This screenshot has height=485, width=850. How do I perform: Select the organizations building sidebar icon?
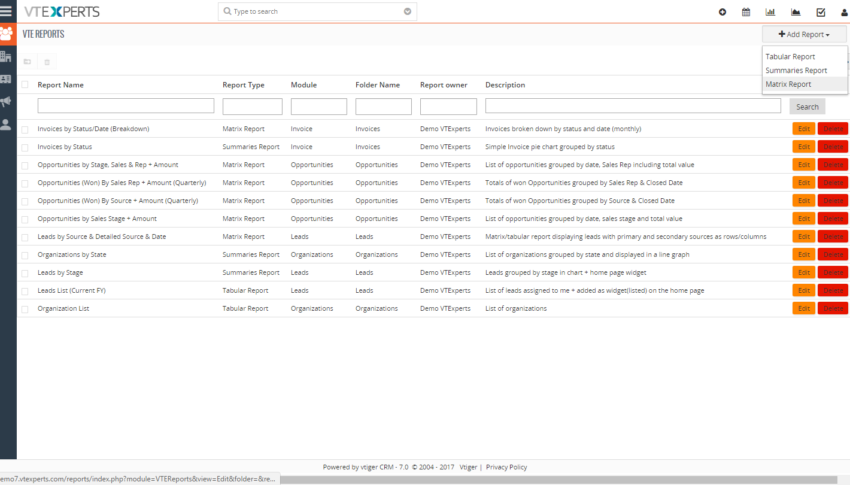click(x=6, y=56)
